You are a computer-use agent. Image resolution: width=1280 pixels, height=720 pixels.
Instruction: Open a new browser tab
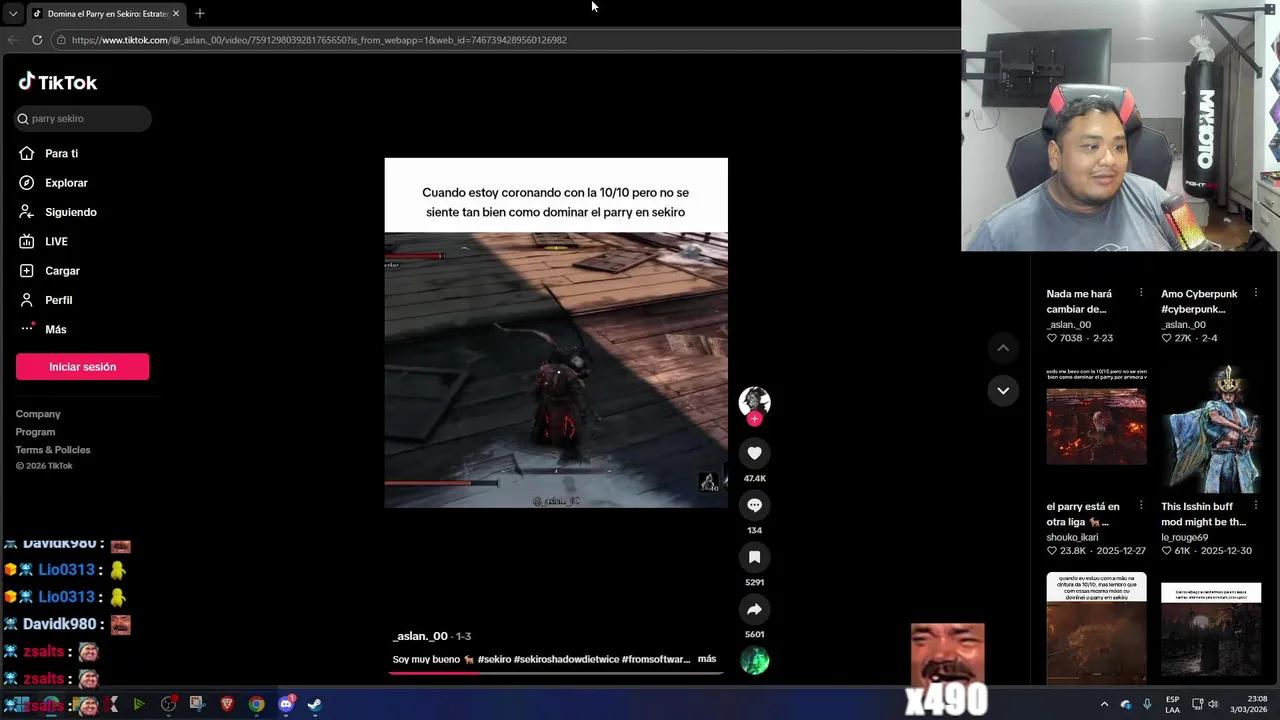199,13
